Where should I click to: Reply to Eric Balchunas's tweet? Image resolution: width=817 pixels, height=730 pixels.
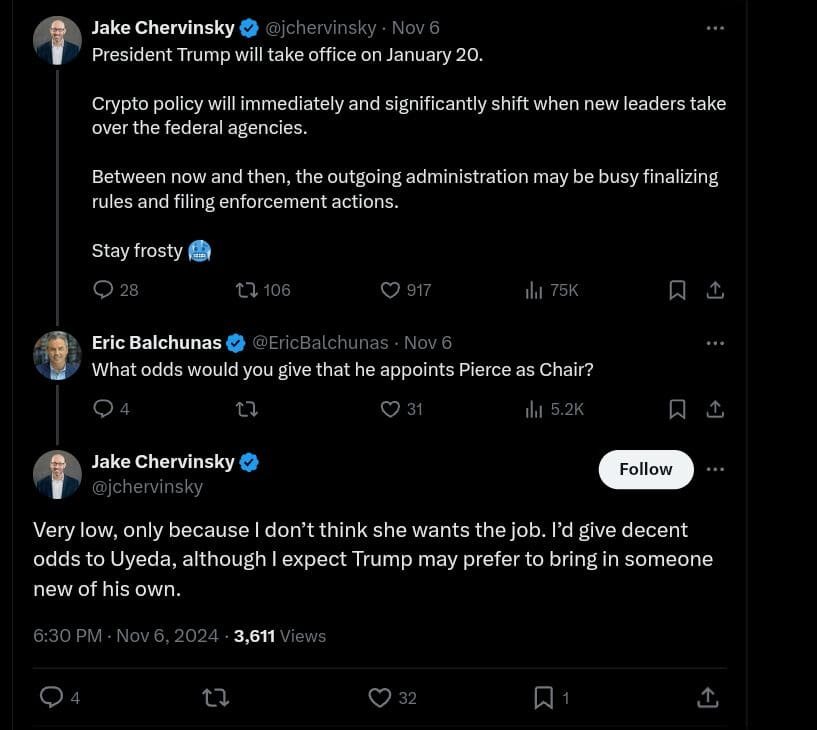pos(104,408)
